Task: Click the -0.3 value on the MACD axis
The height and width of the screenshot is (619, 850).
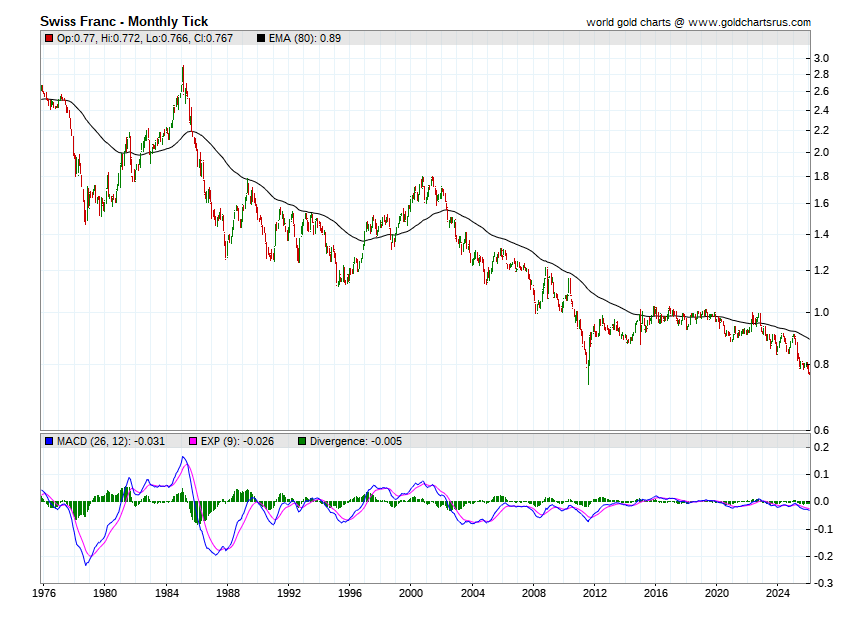Action: (x=820, y=583)
